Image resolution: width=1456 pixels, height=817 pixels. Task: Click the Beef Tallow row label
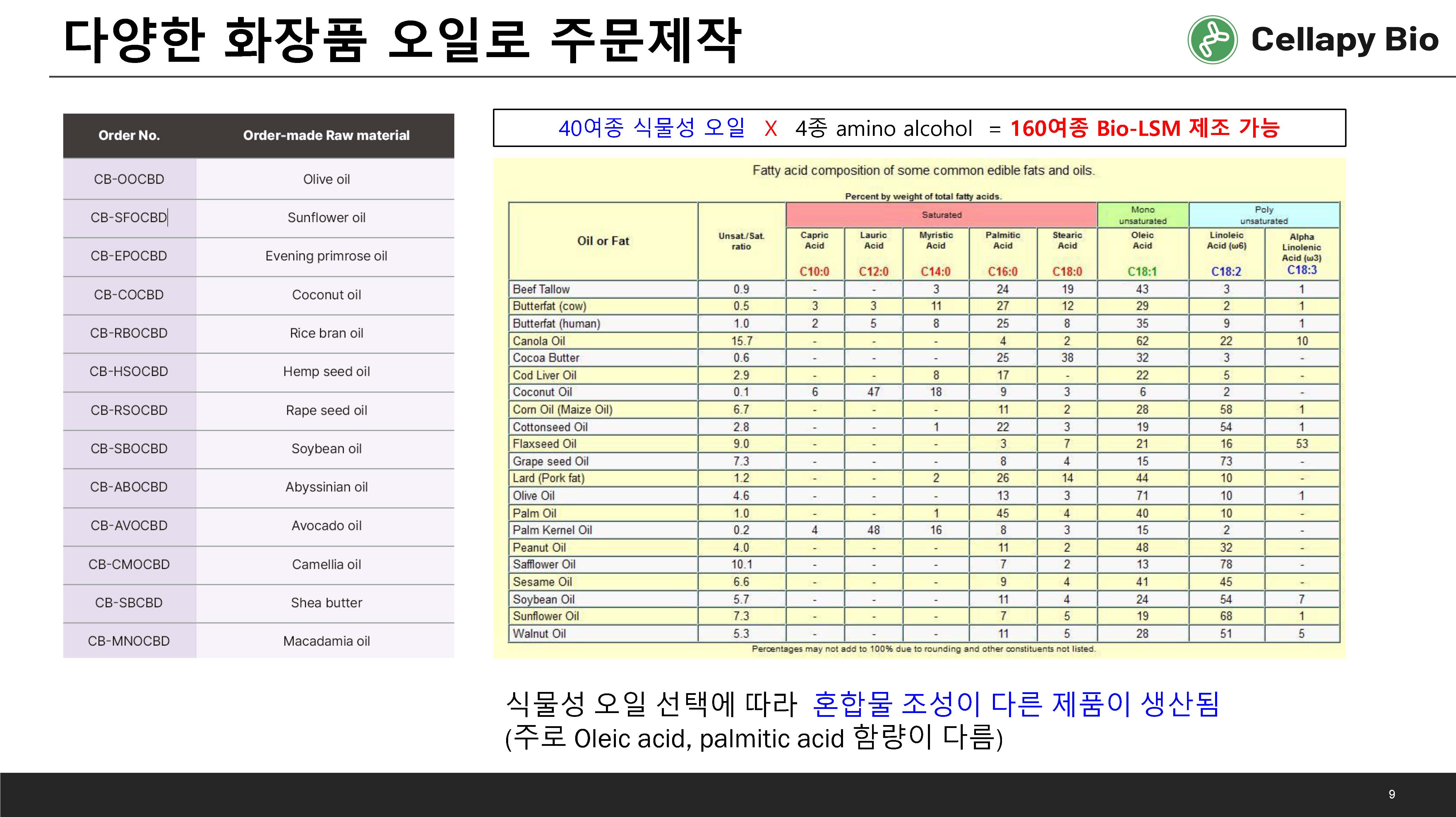point(541,290)
